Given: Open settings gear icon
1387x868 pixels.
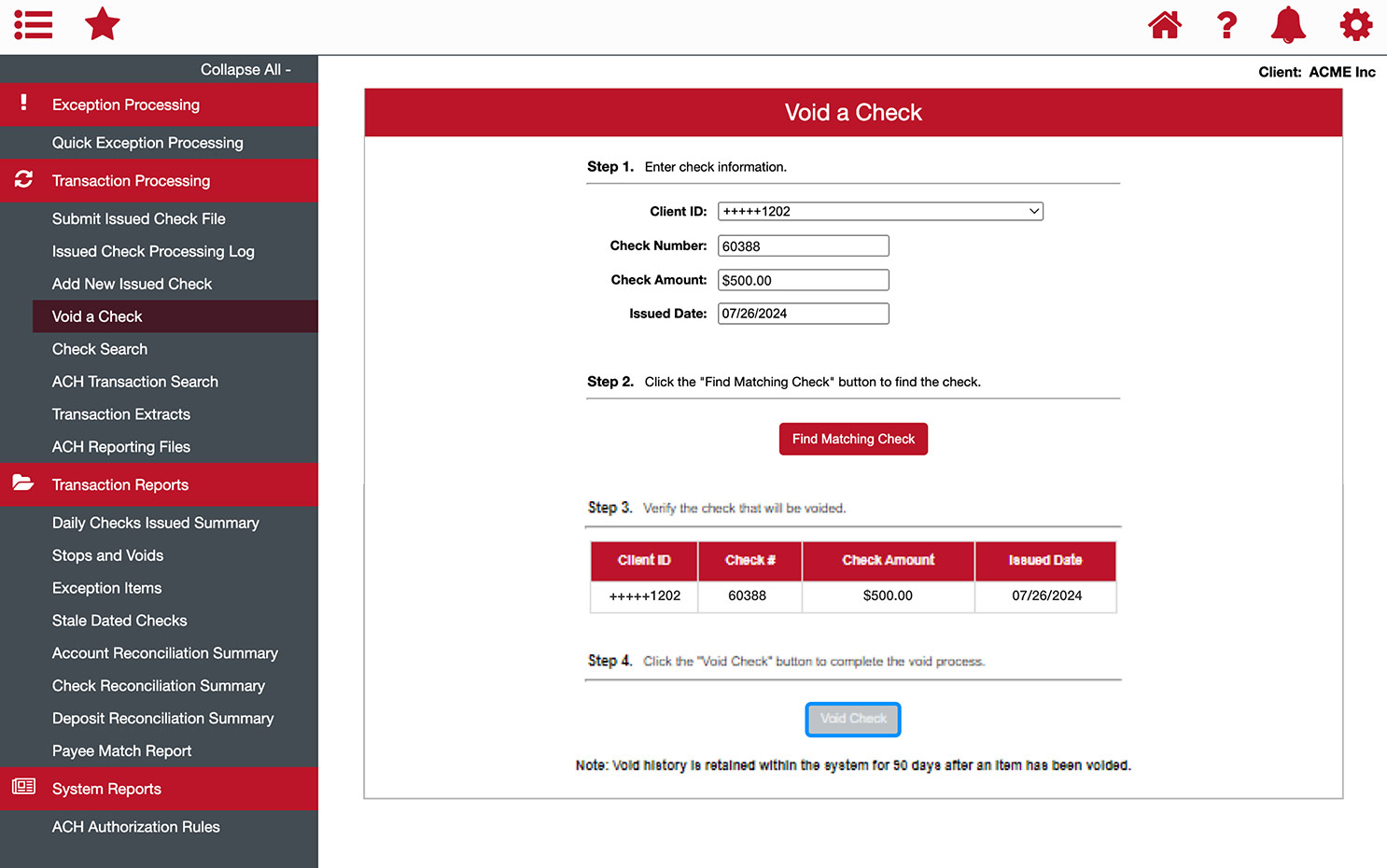Looking at the screenshot, I should pyautogui.click(x=1356, y=24).
